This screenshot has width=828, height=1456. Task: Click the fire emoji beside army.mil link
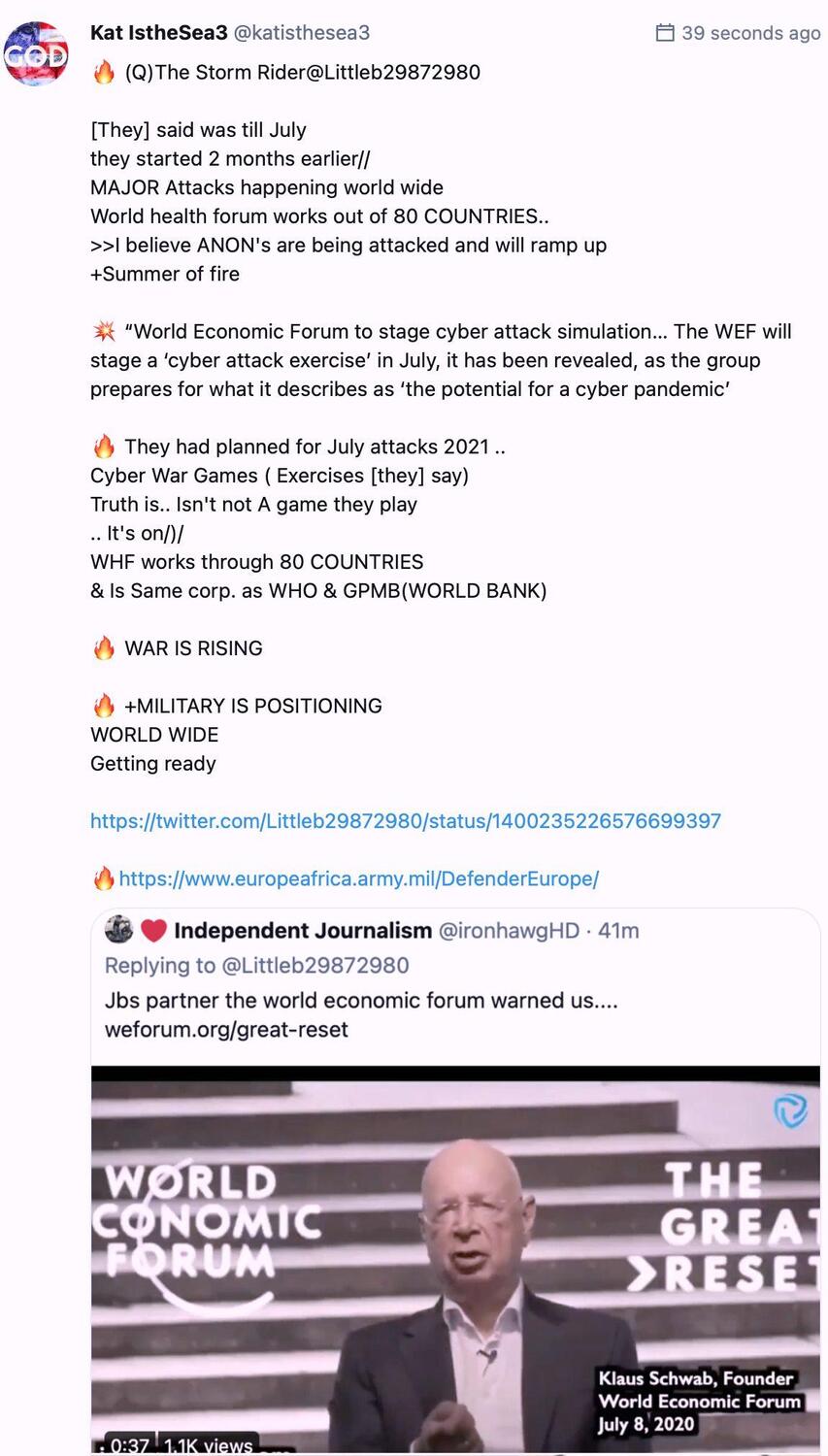(104, 878)
